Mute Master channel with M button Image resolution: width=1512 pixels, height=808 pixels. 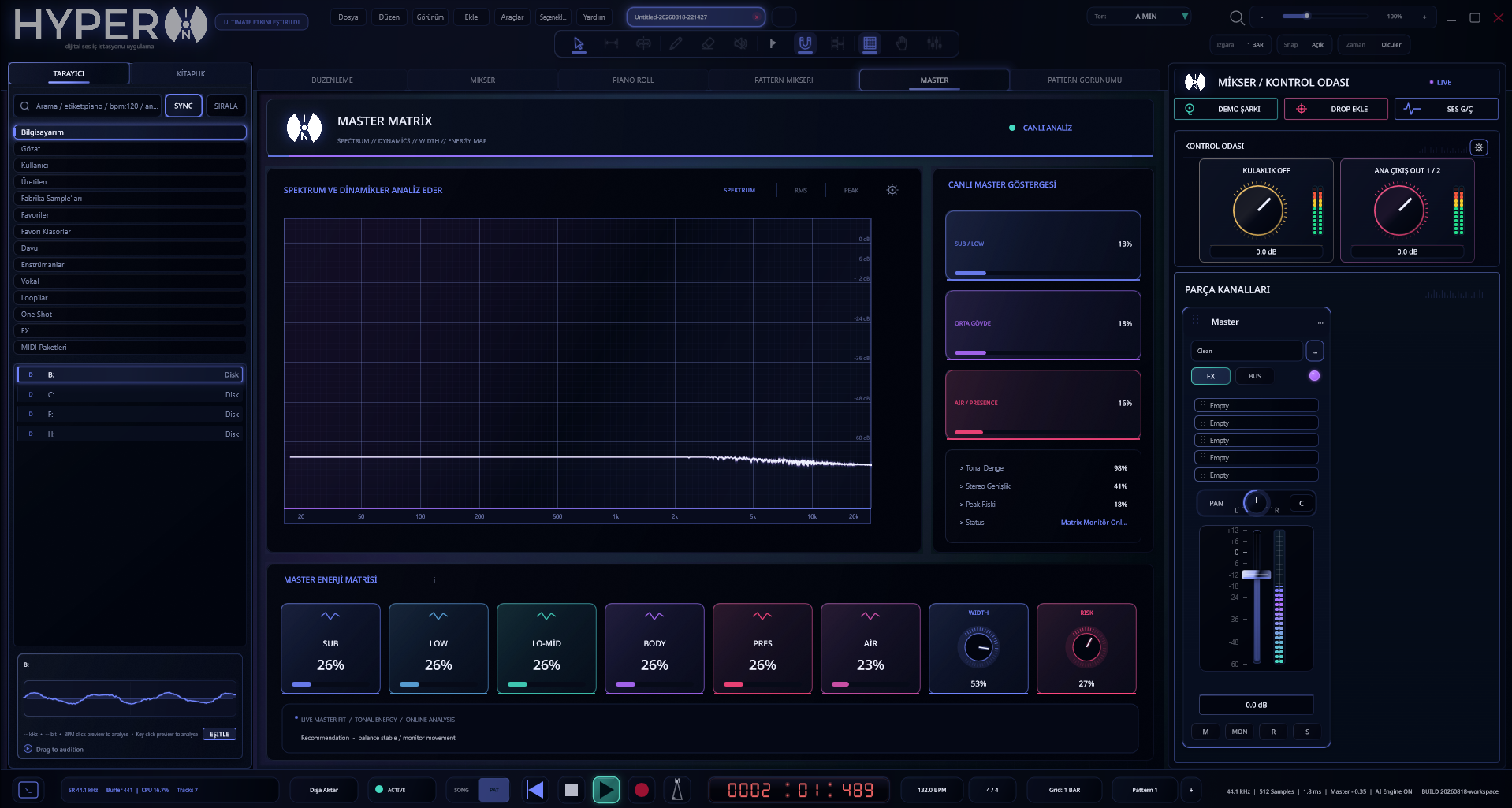(x=1205, y=732)
